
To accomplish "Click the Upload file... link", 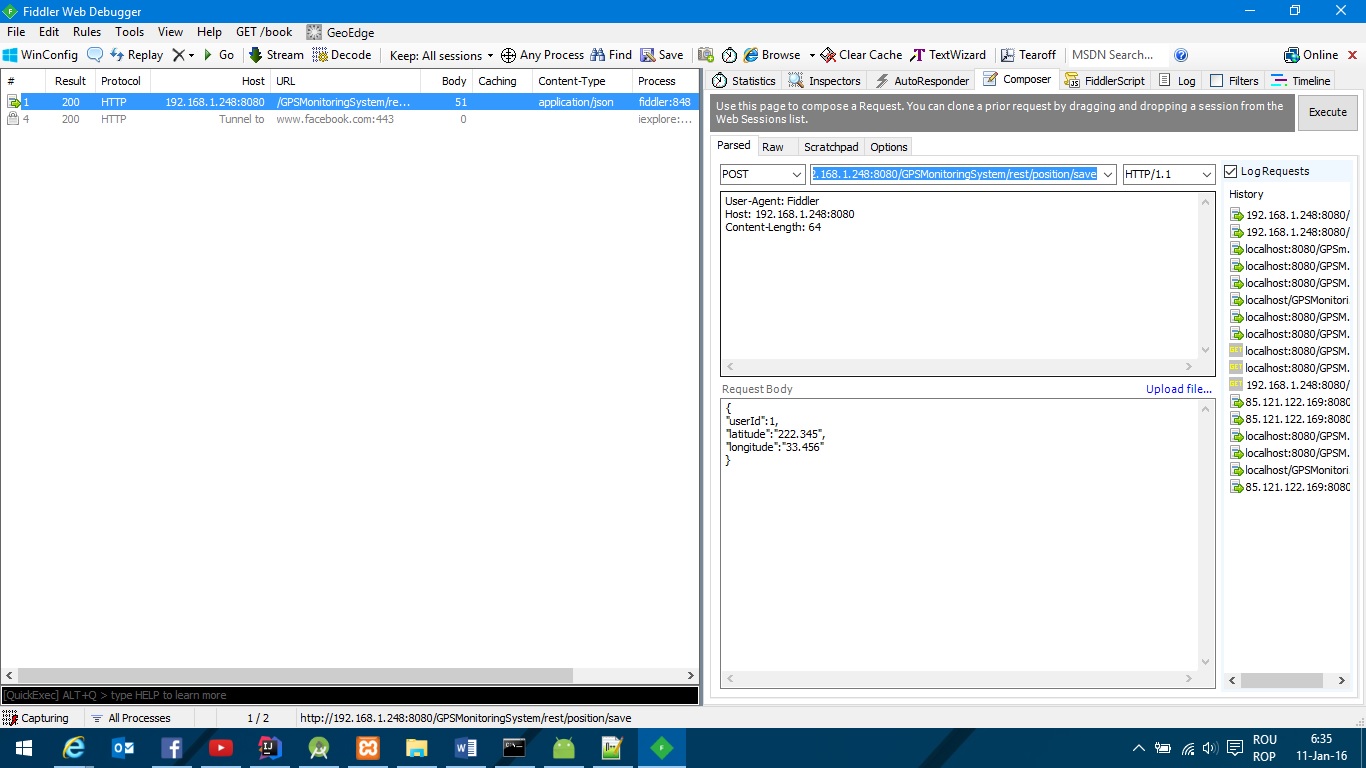I will 1179,389.
